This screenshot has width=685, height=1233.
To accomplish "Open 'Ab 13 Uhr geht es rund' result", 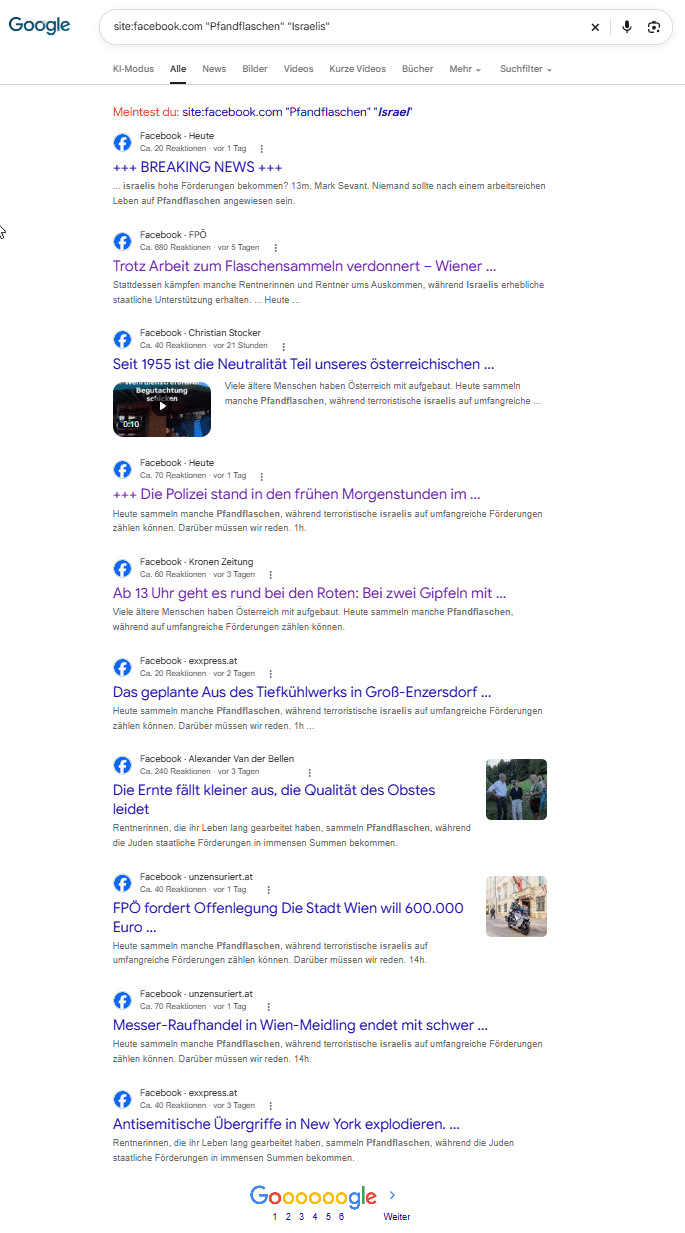I will pos(310,593).
